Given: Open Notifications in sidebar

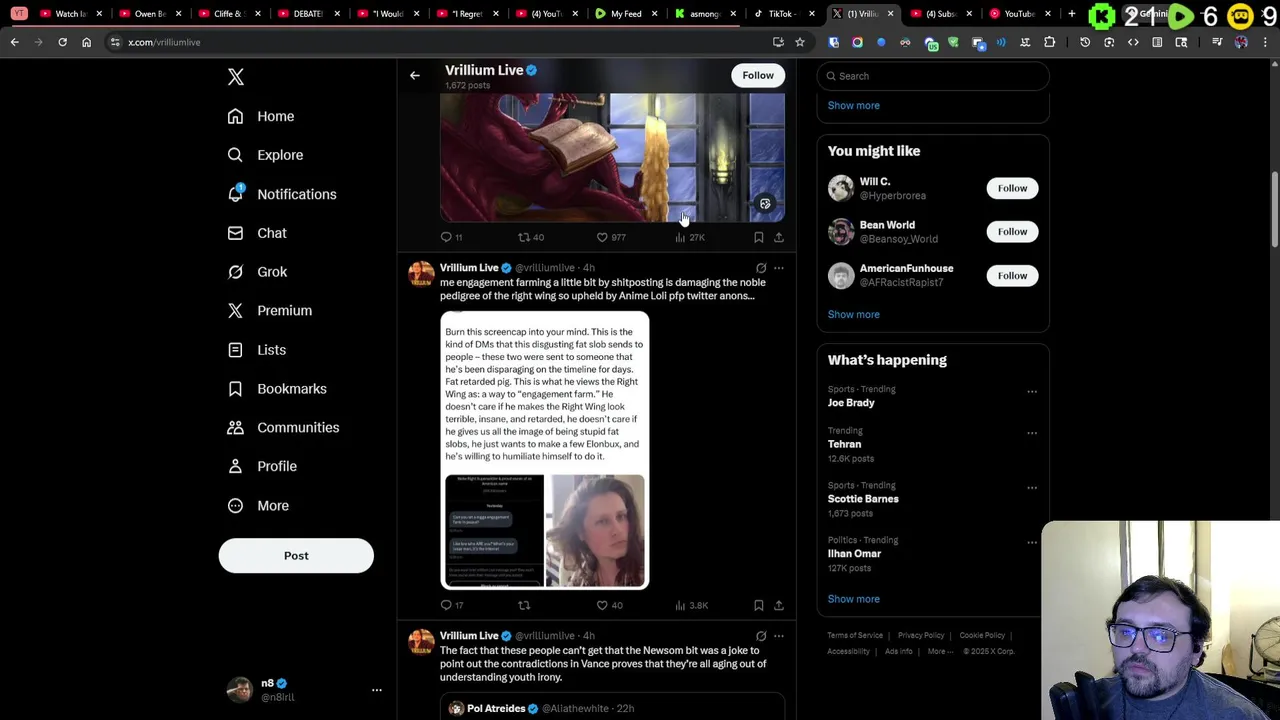Looking at the screenshot, I should (x=281, y=194).
